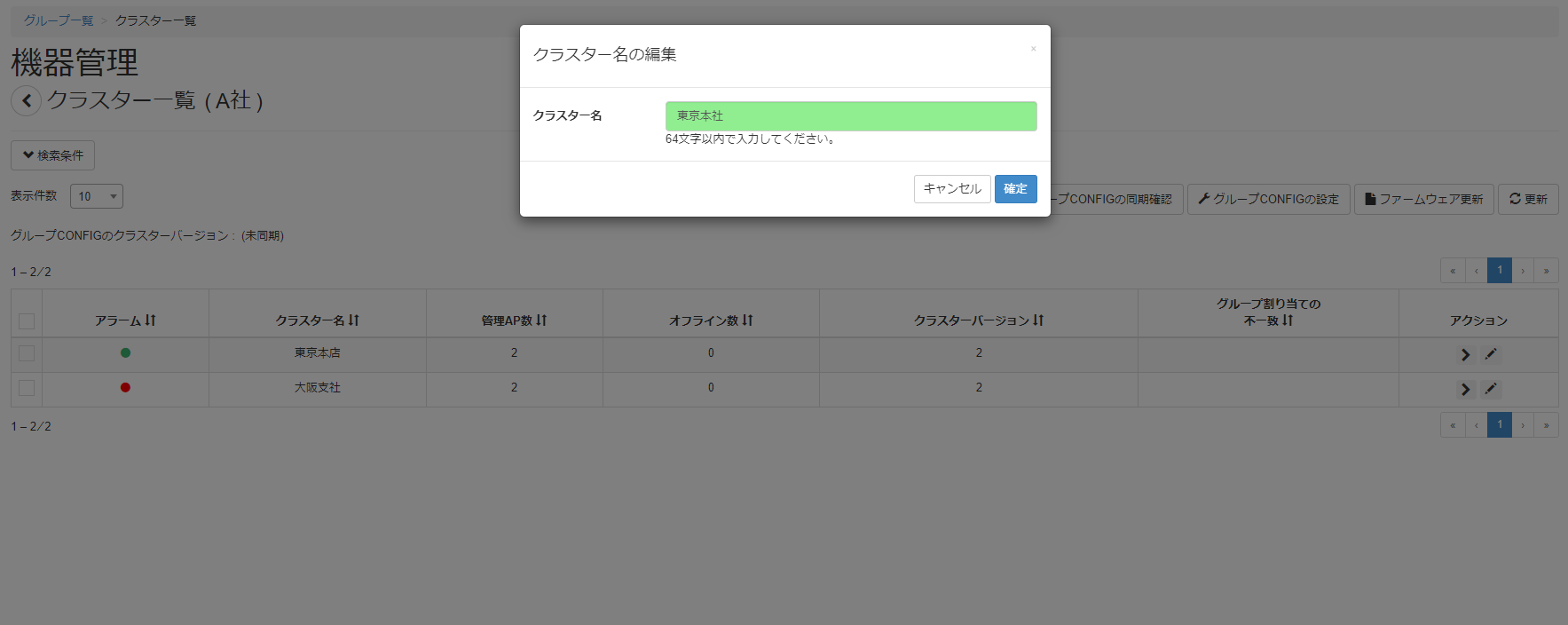Go to first page in top pagination
1568x625 pixels.
coord(1453,271)
